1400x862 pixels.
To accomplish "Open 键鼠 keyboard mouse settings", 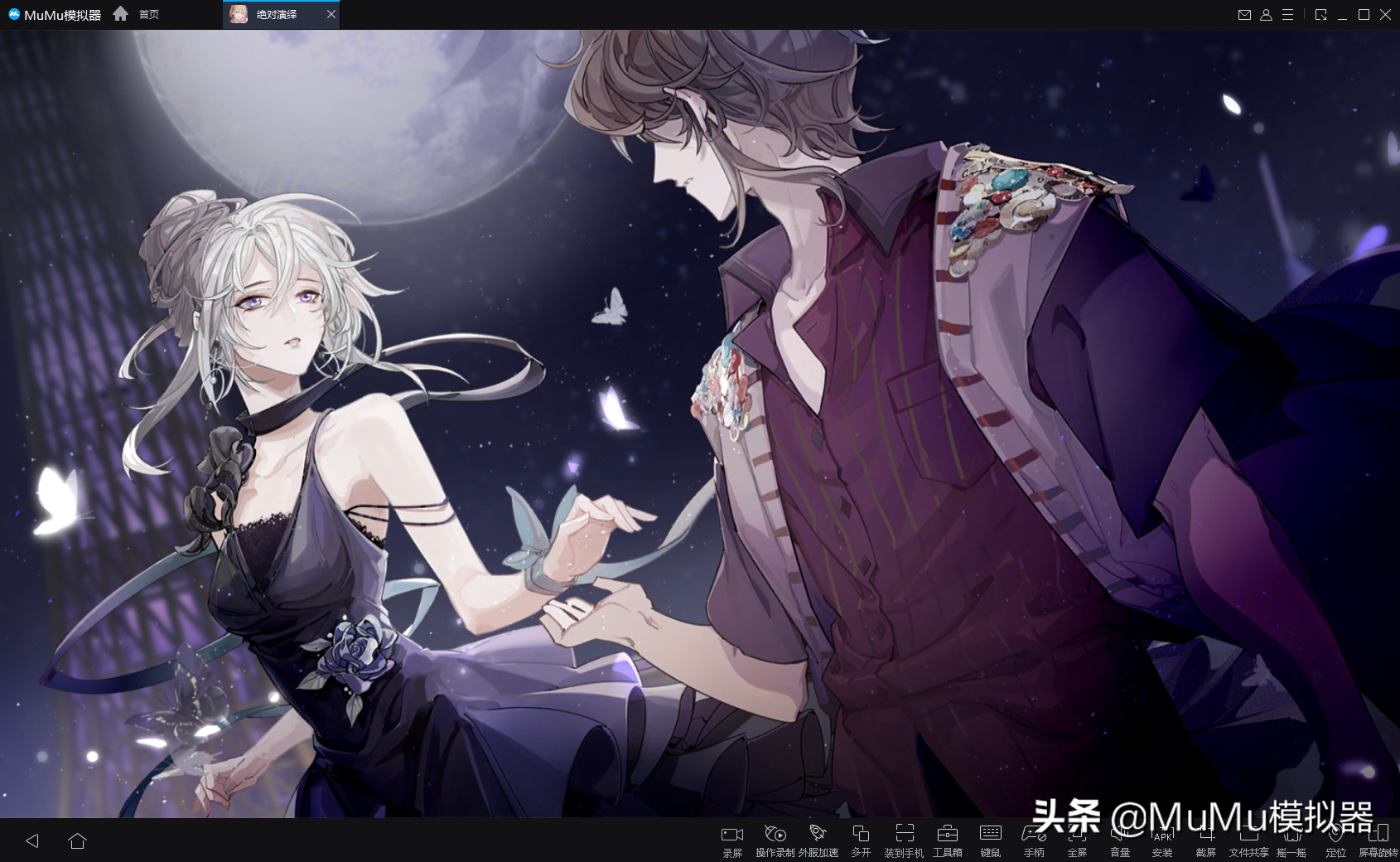I will pos(991,840).
